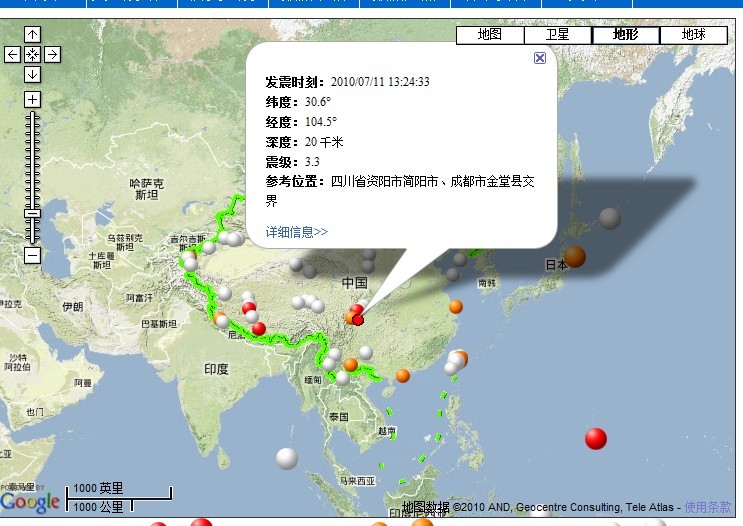Select the gray marker northeast of Japan
743x526 pixels.
pyautogui.click(x=610, y=218)
